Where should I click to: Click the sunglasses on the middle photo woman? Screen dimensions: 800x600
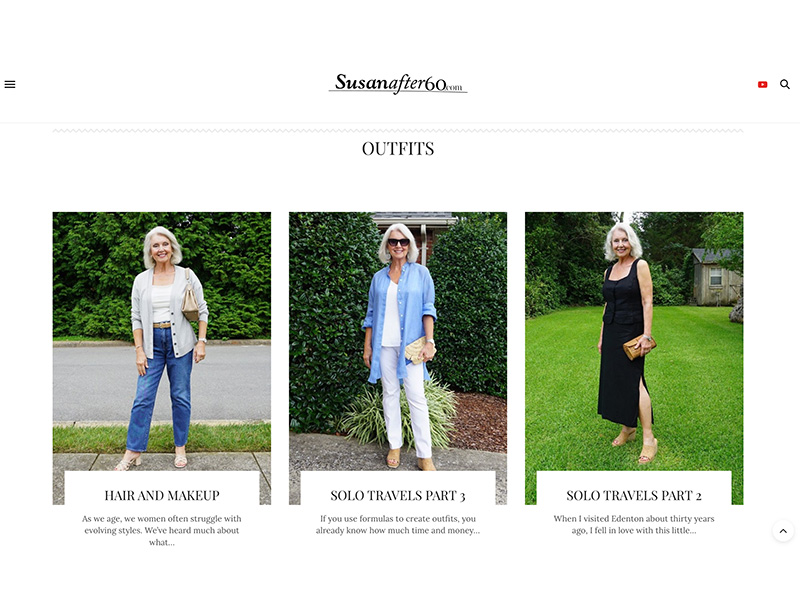(x=398, y=242)
